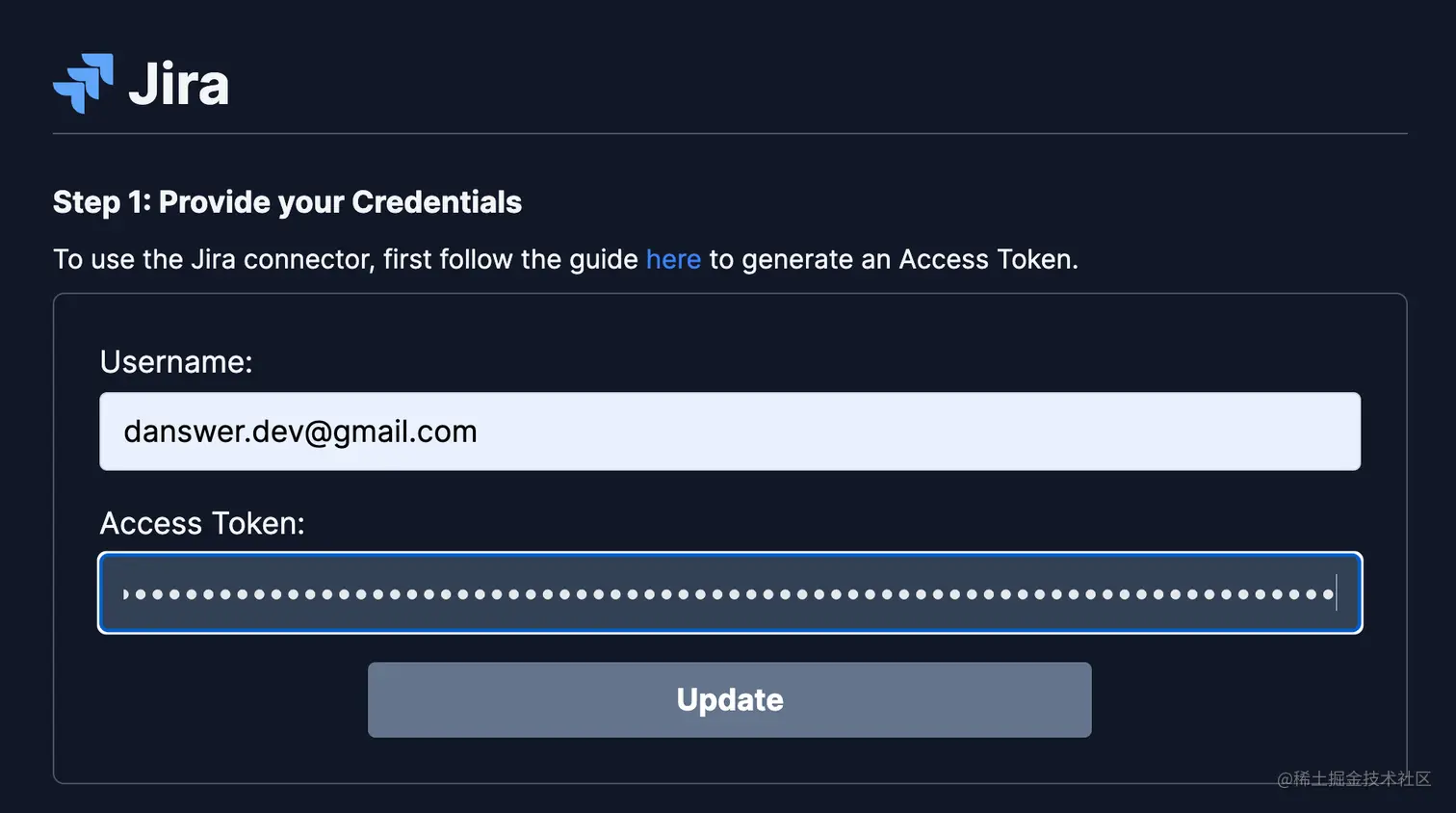Click the 'Access Token:' field label
The width and height of the screenshot is (1456, 813).
click(x=202, y=523)
